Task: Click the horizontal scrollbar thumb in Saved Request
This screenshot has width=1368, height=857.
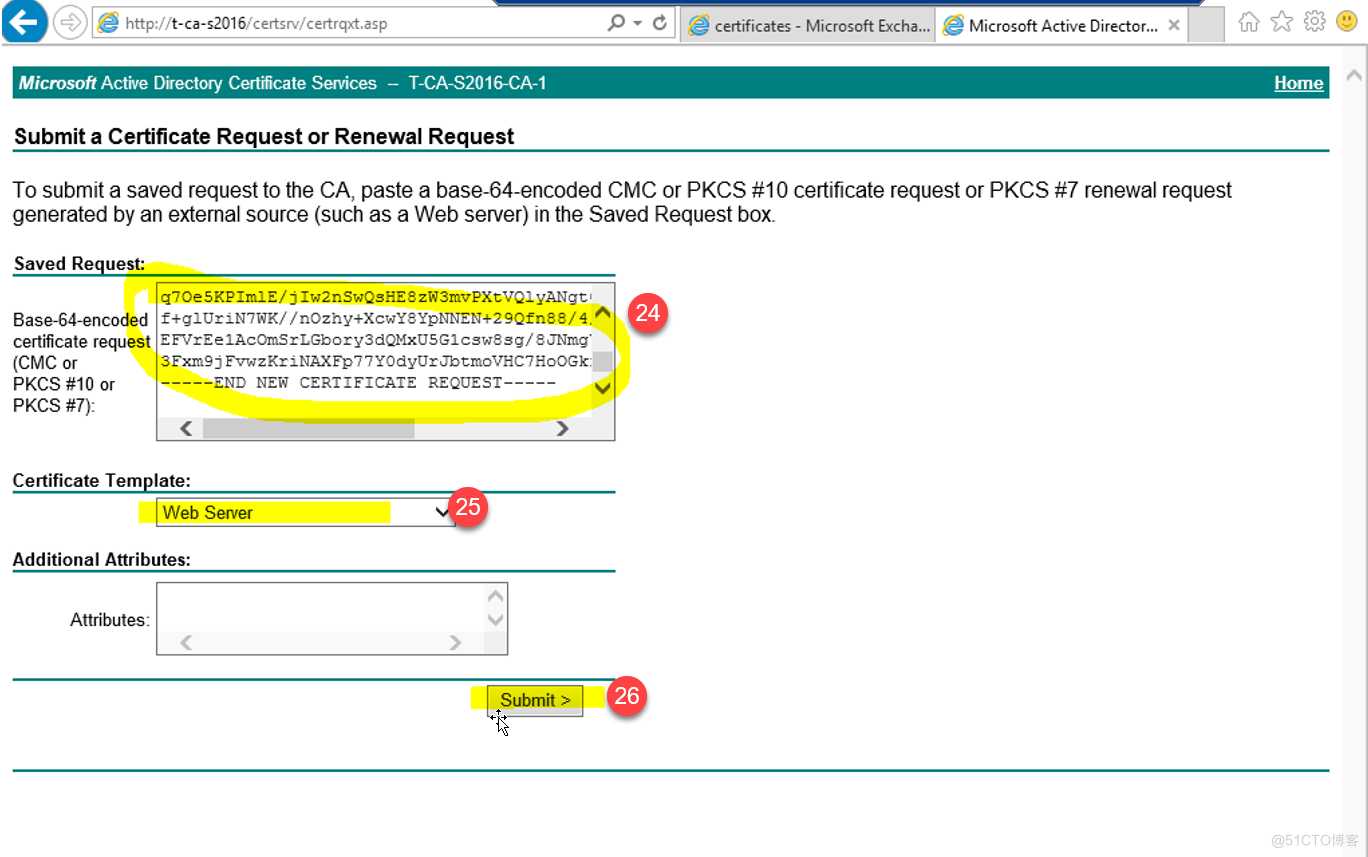Action: click(x=308, y=428)
